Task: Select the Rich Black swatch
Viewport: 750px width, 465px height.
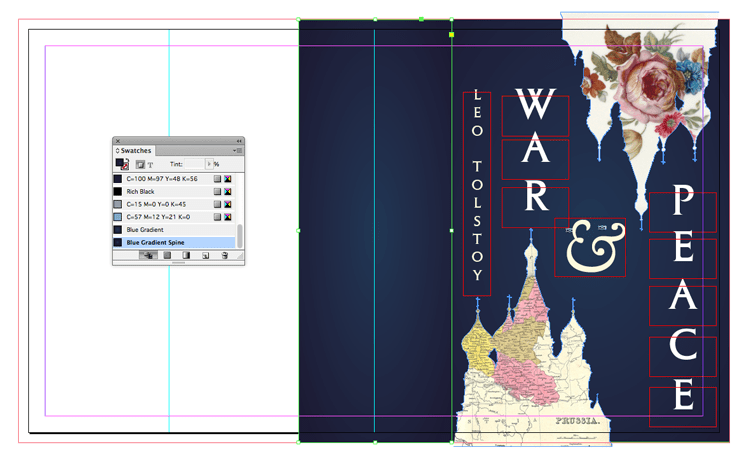Action: click(174, 191)
